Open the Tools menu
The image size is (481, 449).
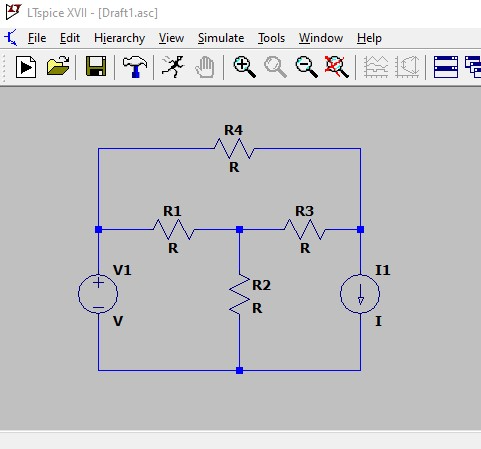point(271,38)
